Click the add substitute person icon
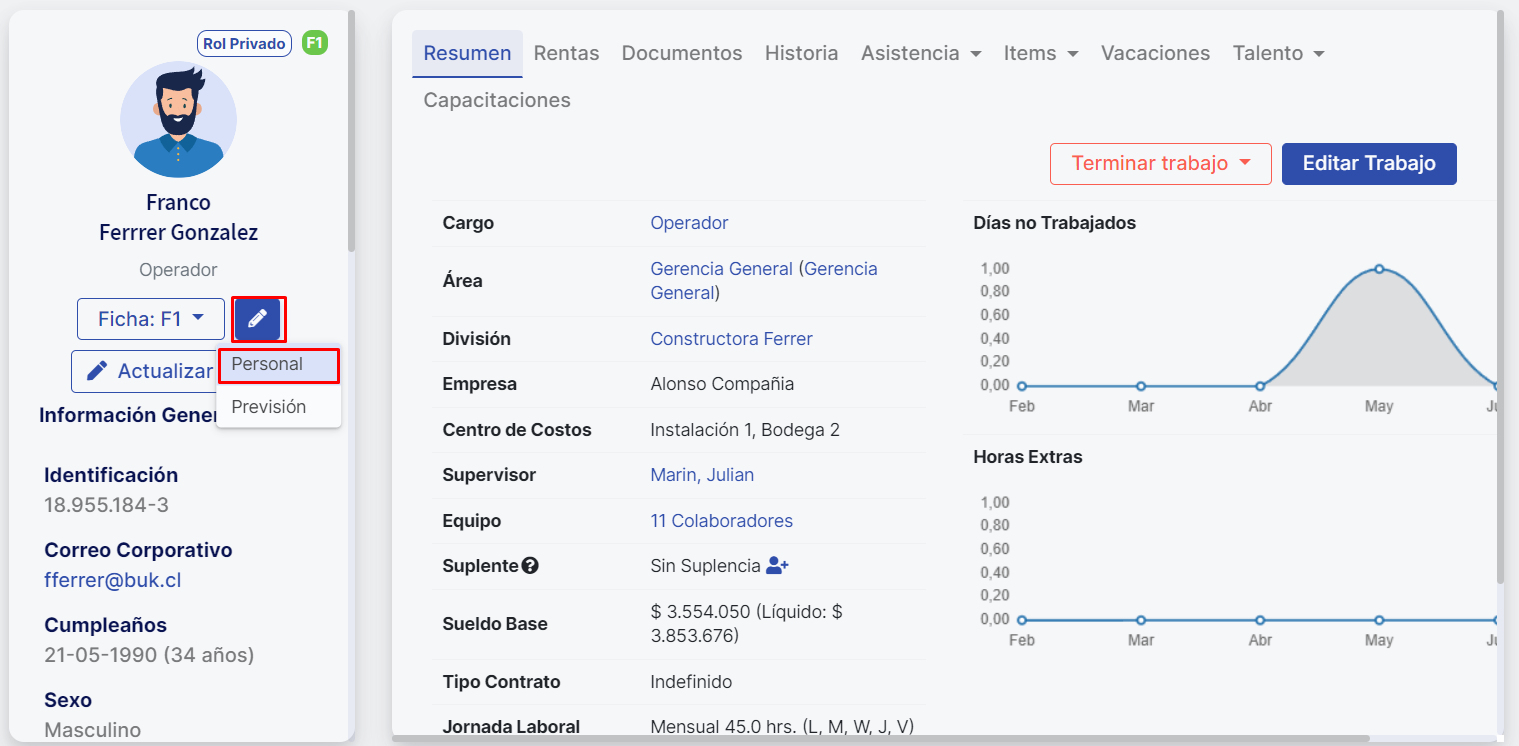The width and height of the screenshot is (1519, 746). click(777, 566)
